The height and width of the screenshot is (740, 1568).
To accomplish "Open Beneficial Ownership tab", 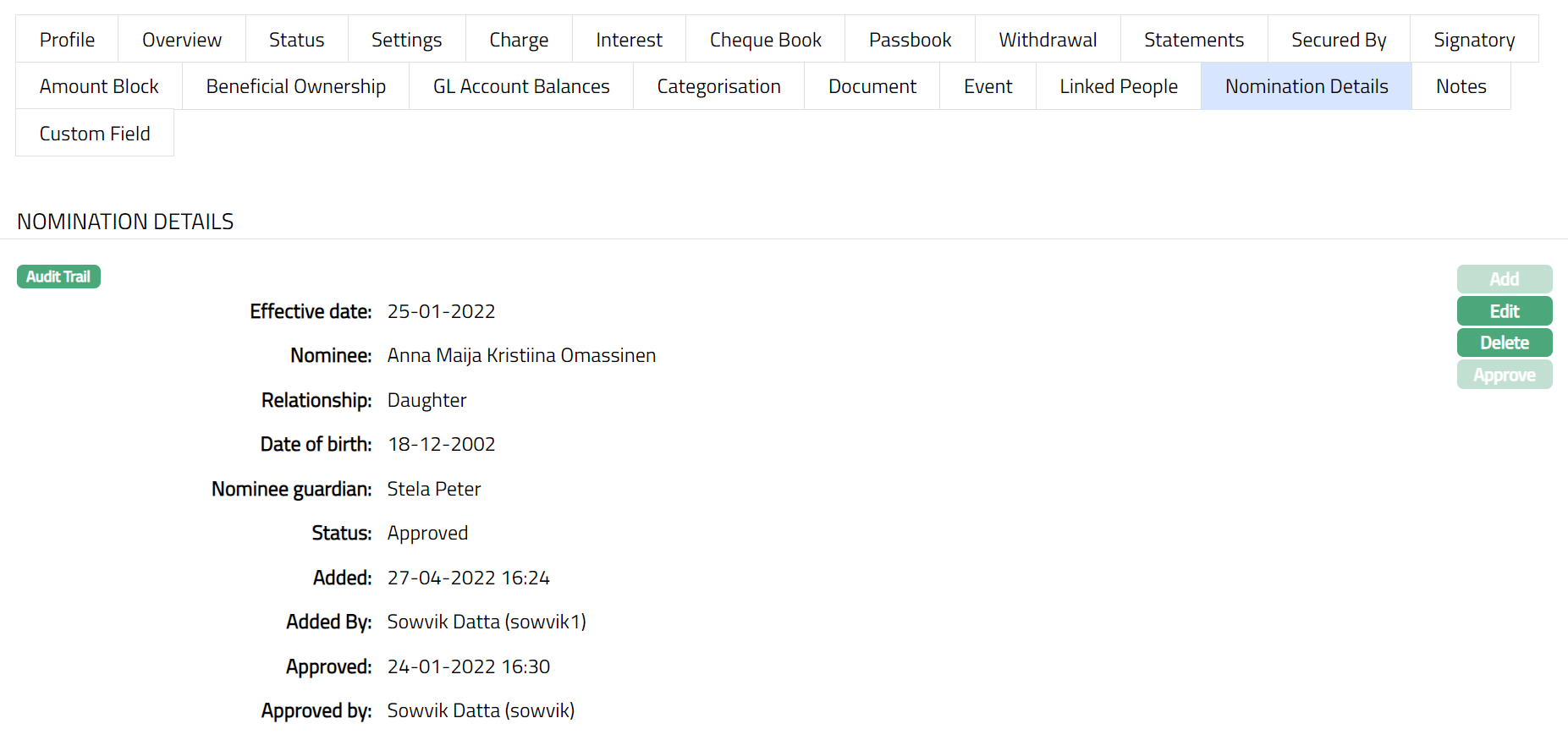I will pos(295,86).
